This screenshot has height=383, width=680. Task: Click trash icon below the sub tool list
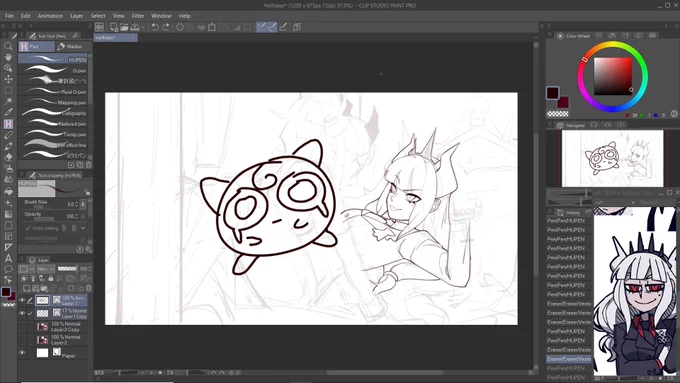coord(88,165)
